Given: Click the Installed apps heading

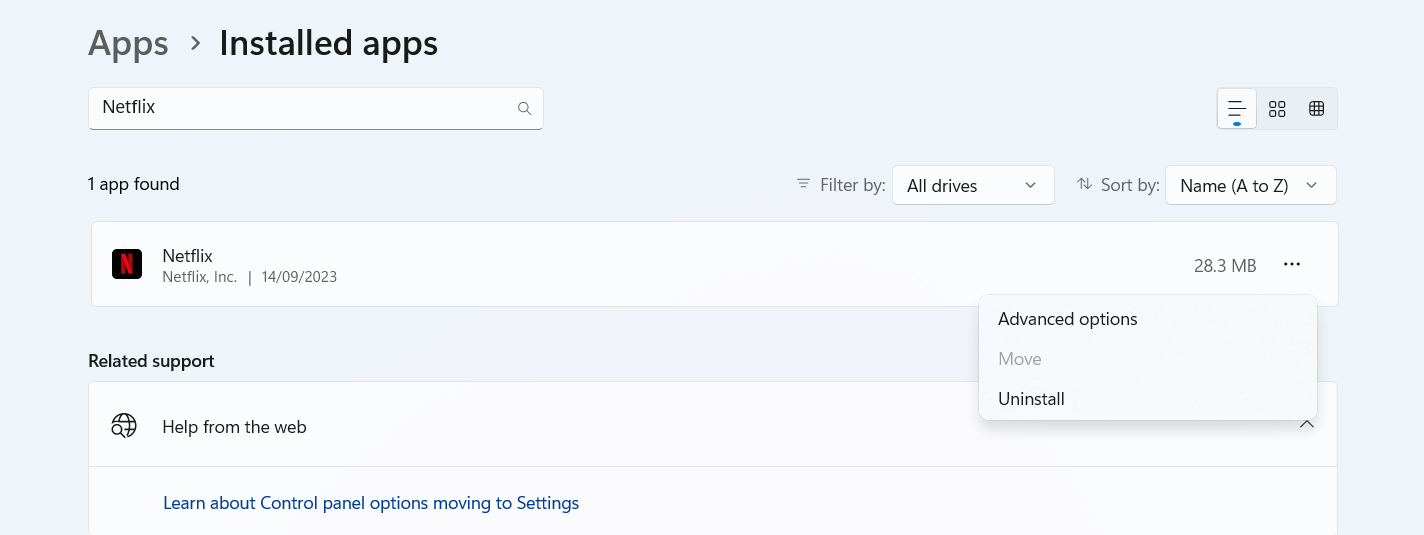Looking at the screenshot, I should coord(328,44).
